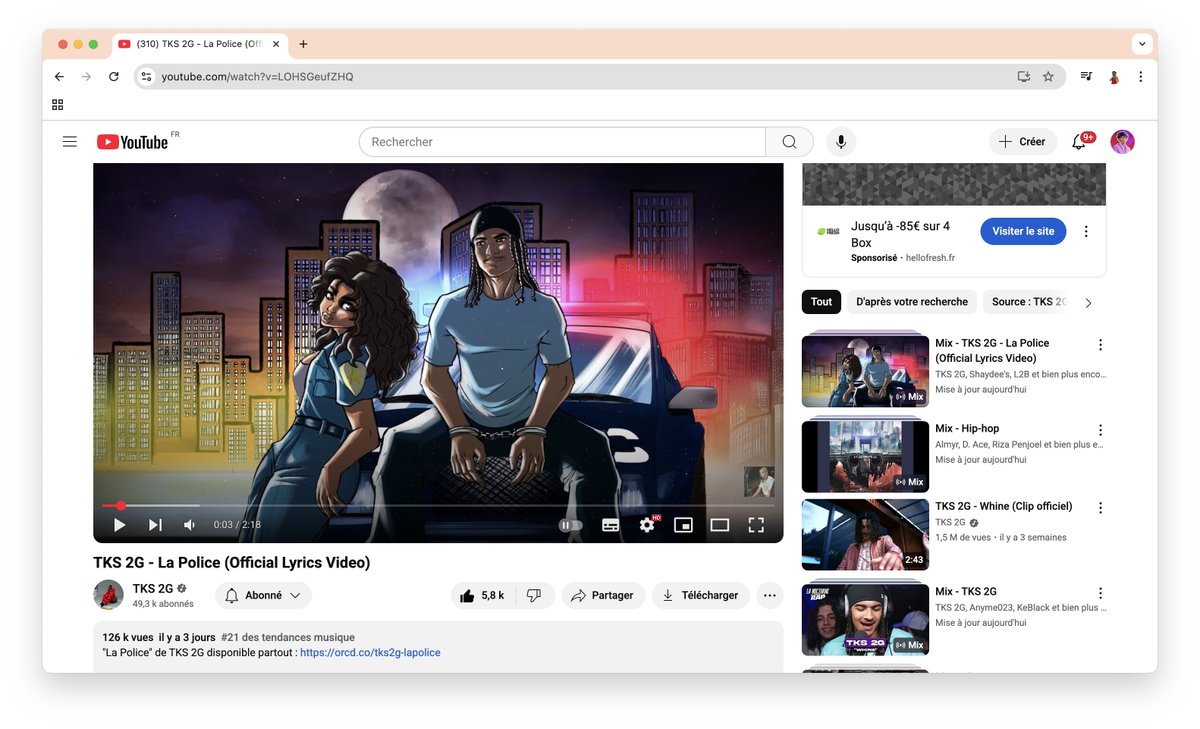
Task: Open a new browser tab
Action: point(303,44)
